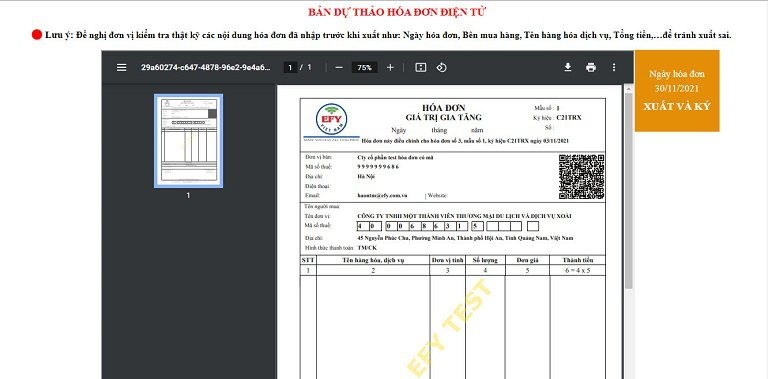Screen dimensions: 768x379
Task: Download the PDF file
Action: pos(568,68)
